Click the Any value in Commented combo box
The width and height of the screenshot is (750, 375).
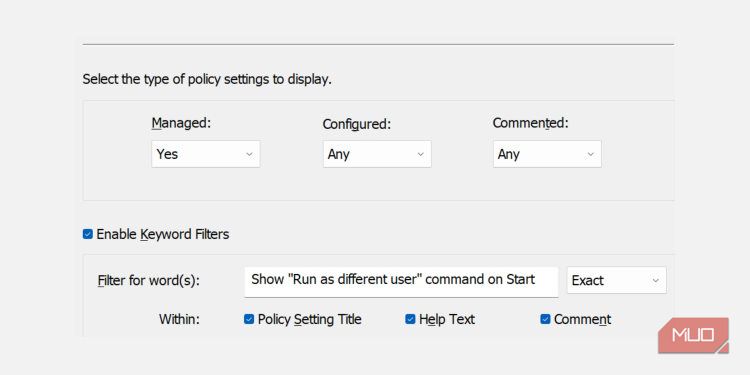508,154
